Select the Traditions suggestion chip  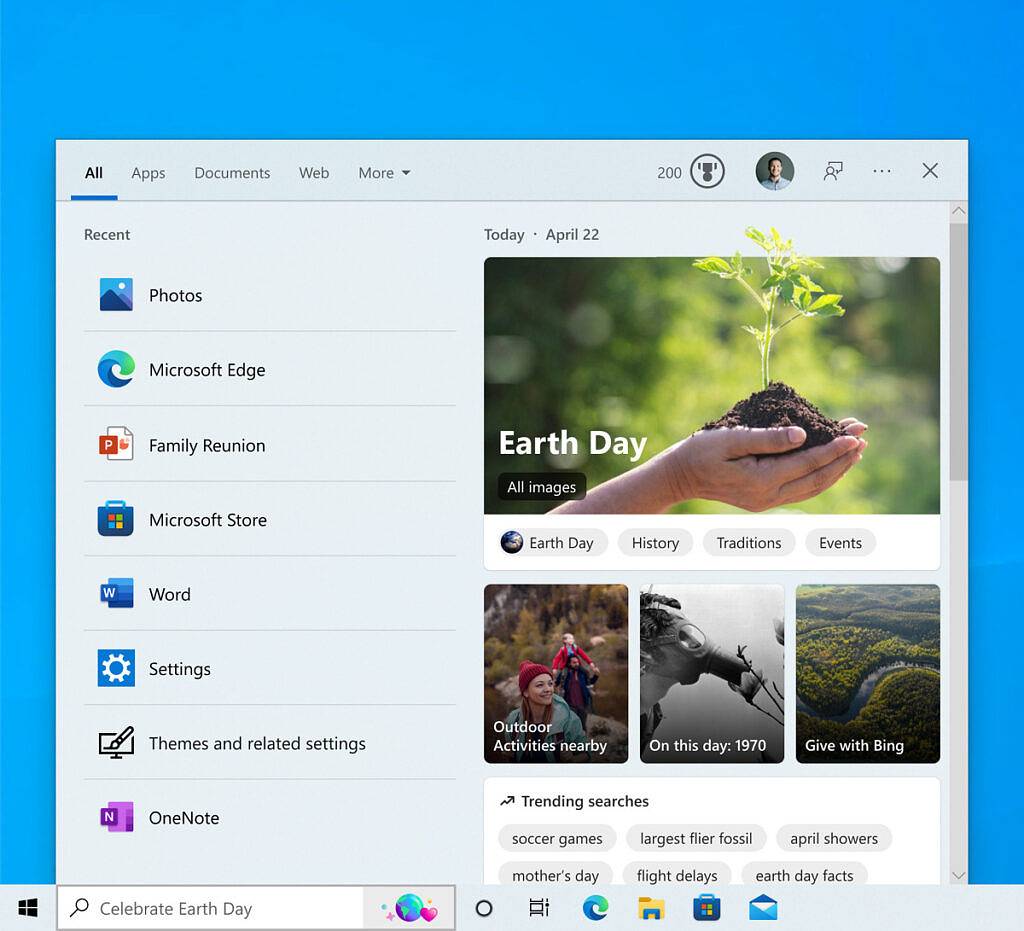click(748, 542)
